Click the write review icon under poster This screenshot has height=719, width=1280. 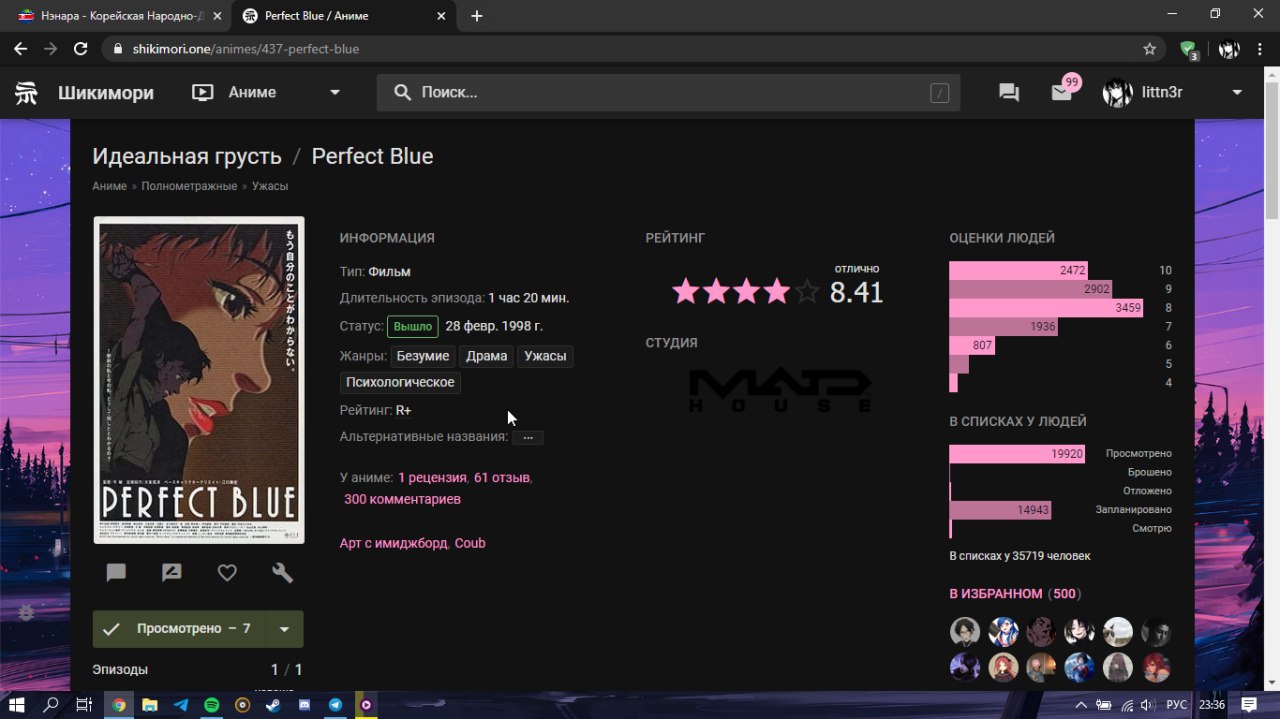click(172, 572)
